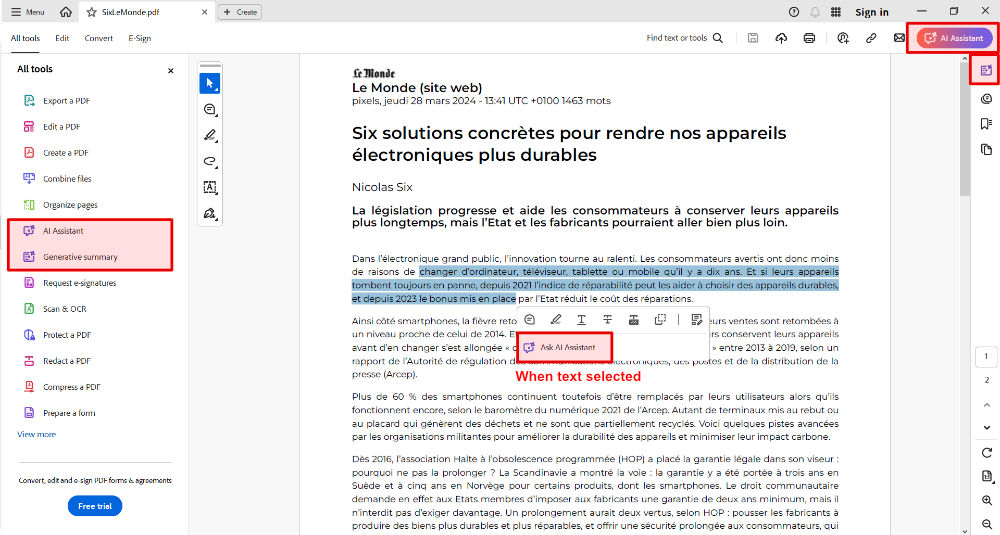Click the highlighter pen tool in left toolbar
1000x535 pixels.
[x=210, y=135]
